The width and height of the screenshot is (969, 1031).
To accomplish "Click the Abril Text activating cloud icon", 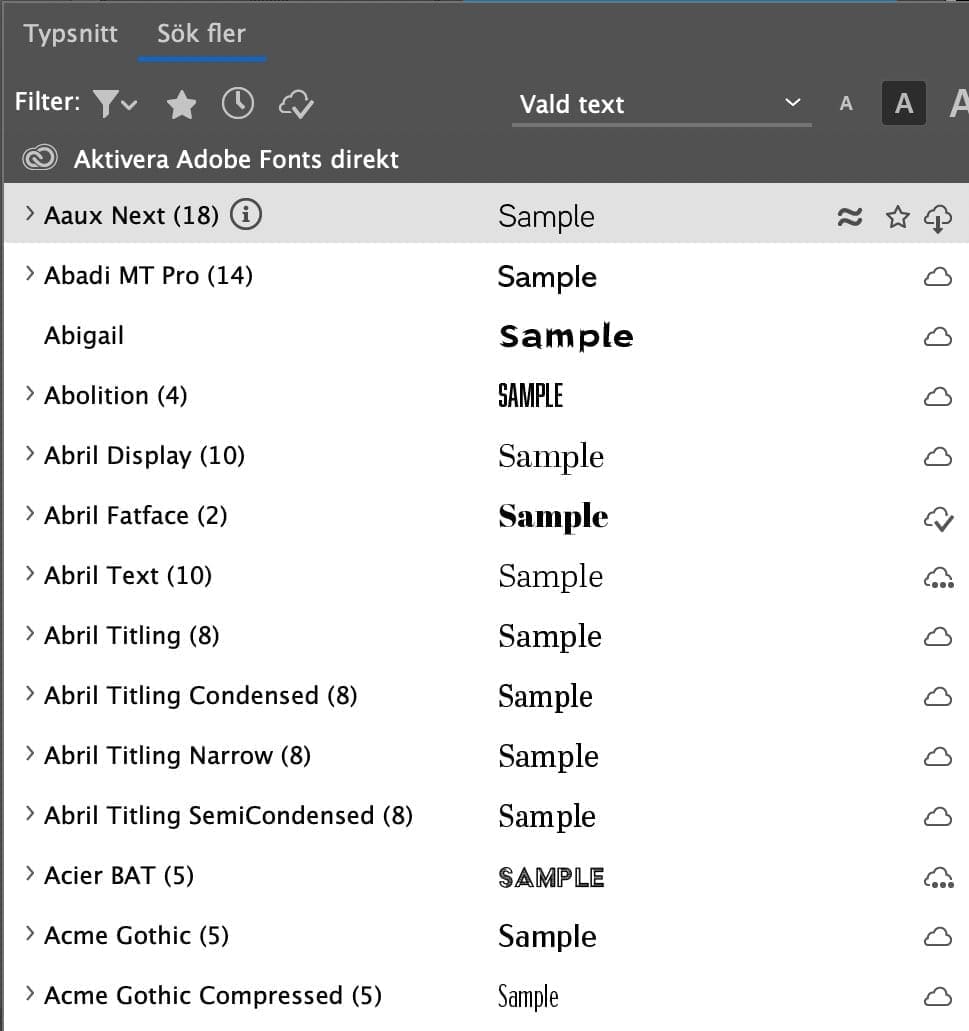I will [939, 579].
